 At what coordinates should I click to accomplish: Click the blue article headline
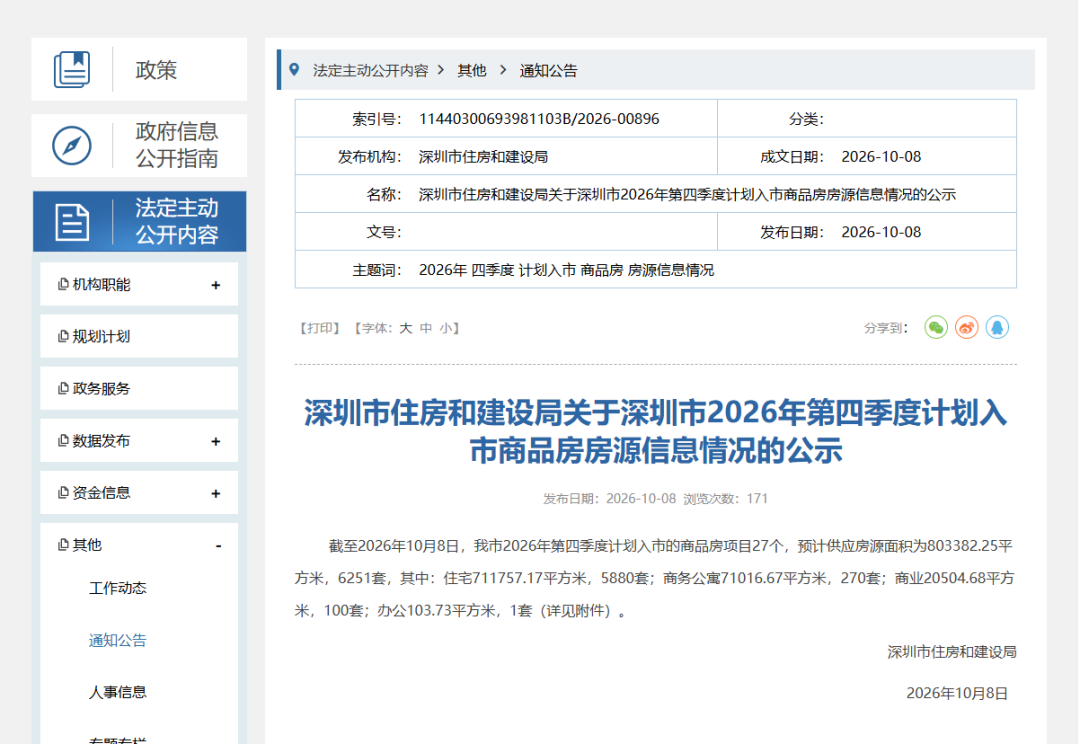click(x=656, y=431)
